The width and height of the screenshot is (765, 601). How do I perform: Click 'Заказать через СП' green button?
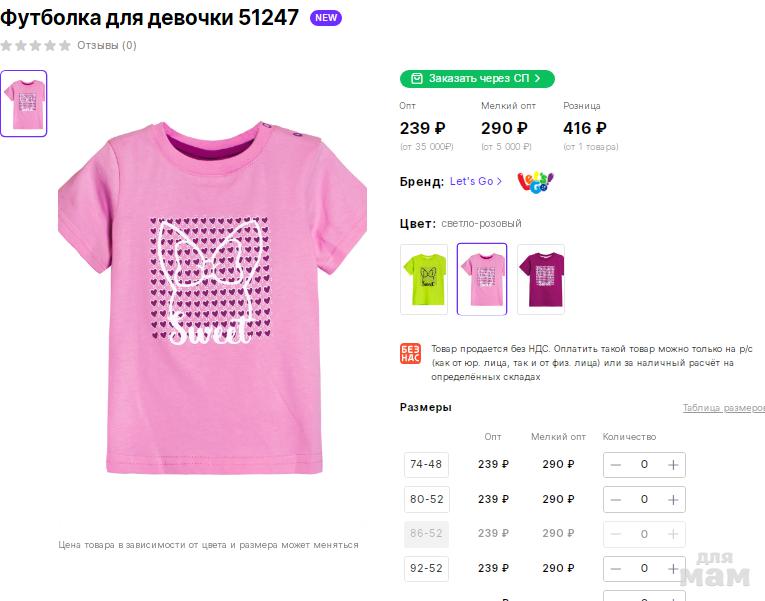pos(477,79)
